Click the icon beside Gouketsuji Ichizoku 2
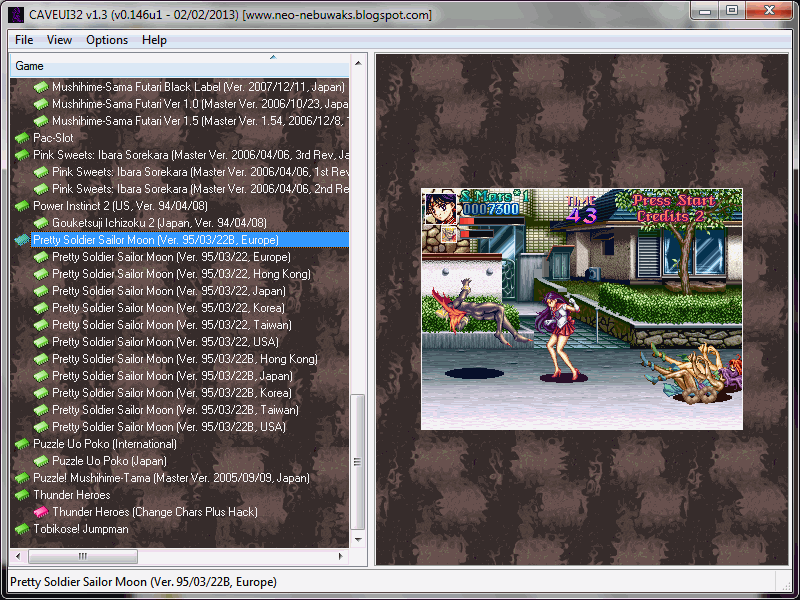This screenshot has height=600, width=800. [41, 223]
